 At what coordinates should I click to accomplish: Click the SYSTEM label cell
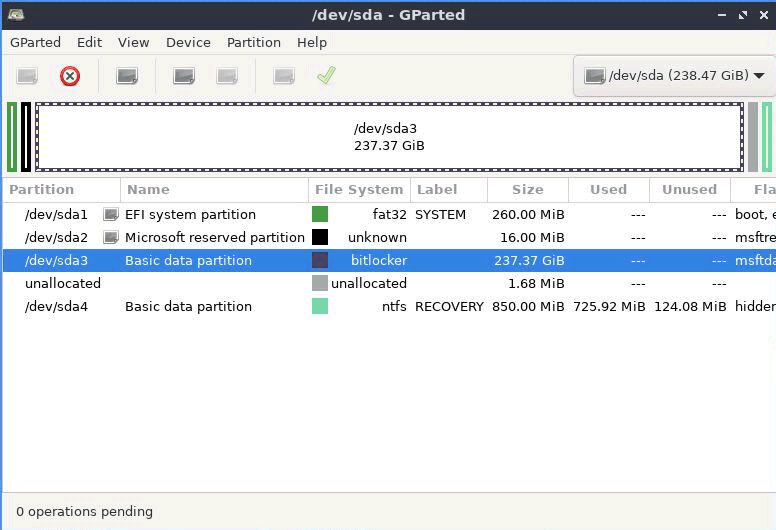(x=440, y=214)
